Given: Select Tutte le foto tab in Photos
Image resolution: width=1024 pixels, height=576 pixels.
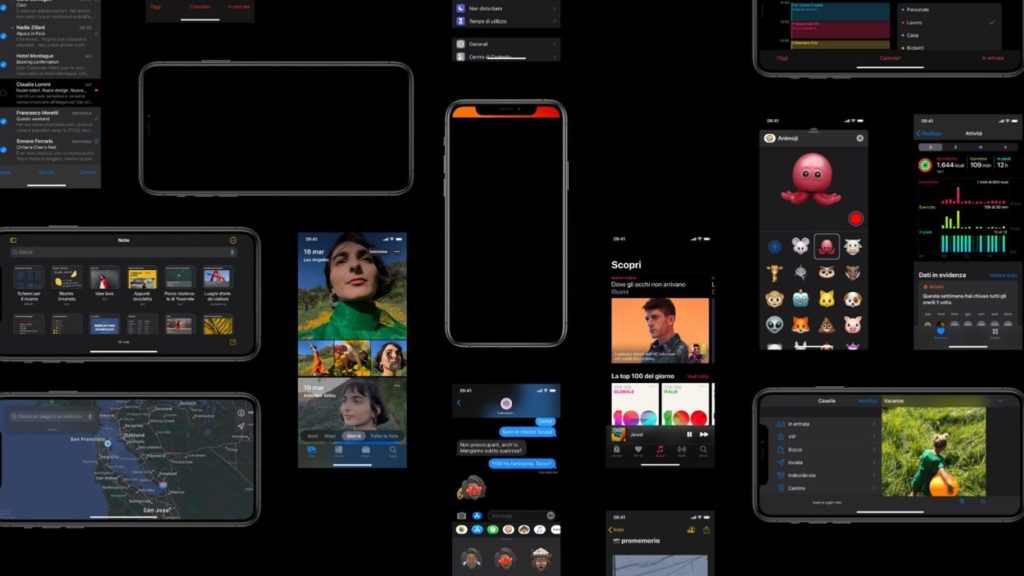Looking at the screenshot, I should tap(384, 436).
